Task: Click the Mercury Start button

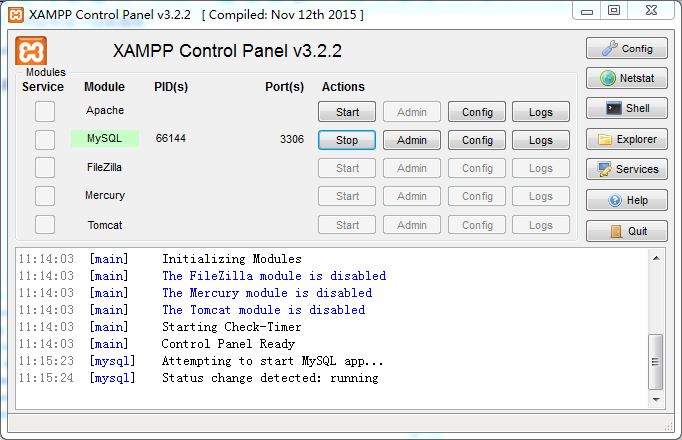Action: tap(347, 196)
